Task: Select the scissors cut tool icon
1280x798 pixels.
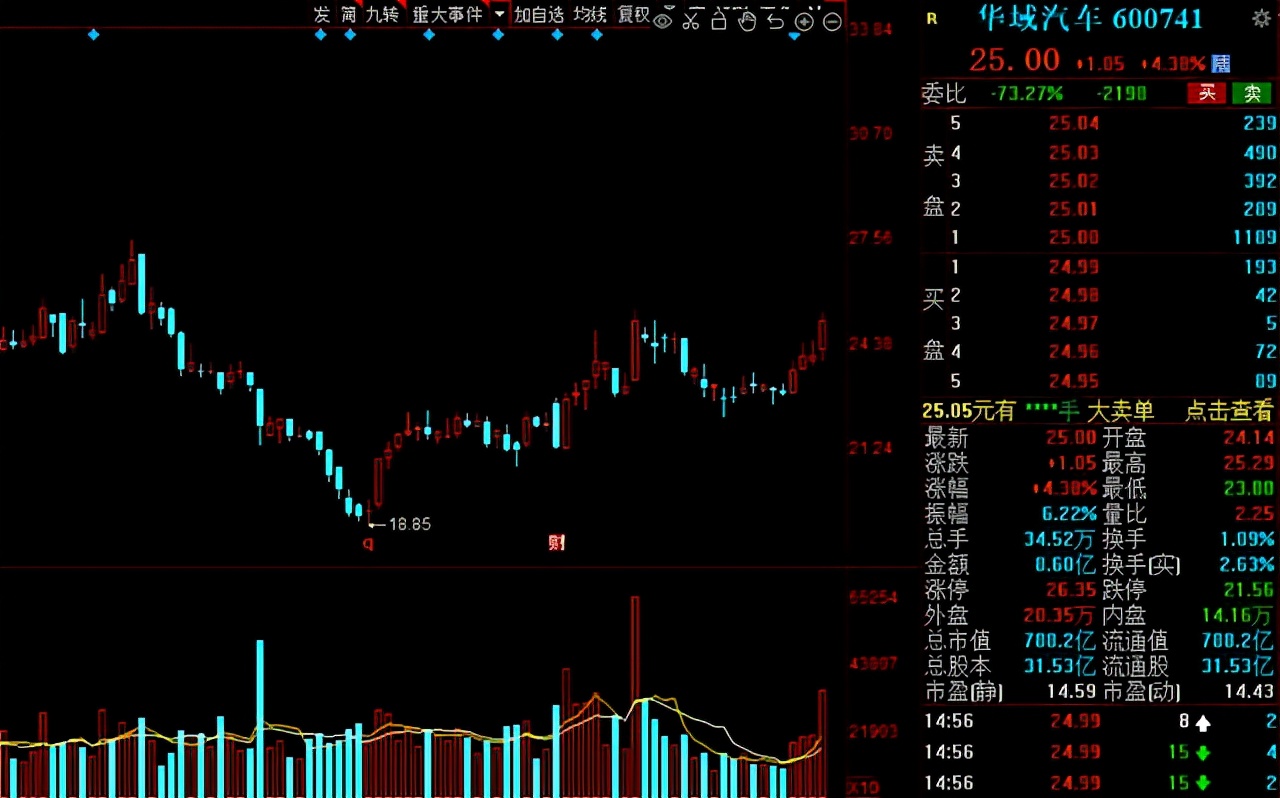Action: click(691, 20)
